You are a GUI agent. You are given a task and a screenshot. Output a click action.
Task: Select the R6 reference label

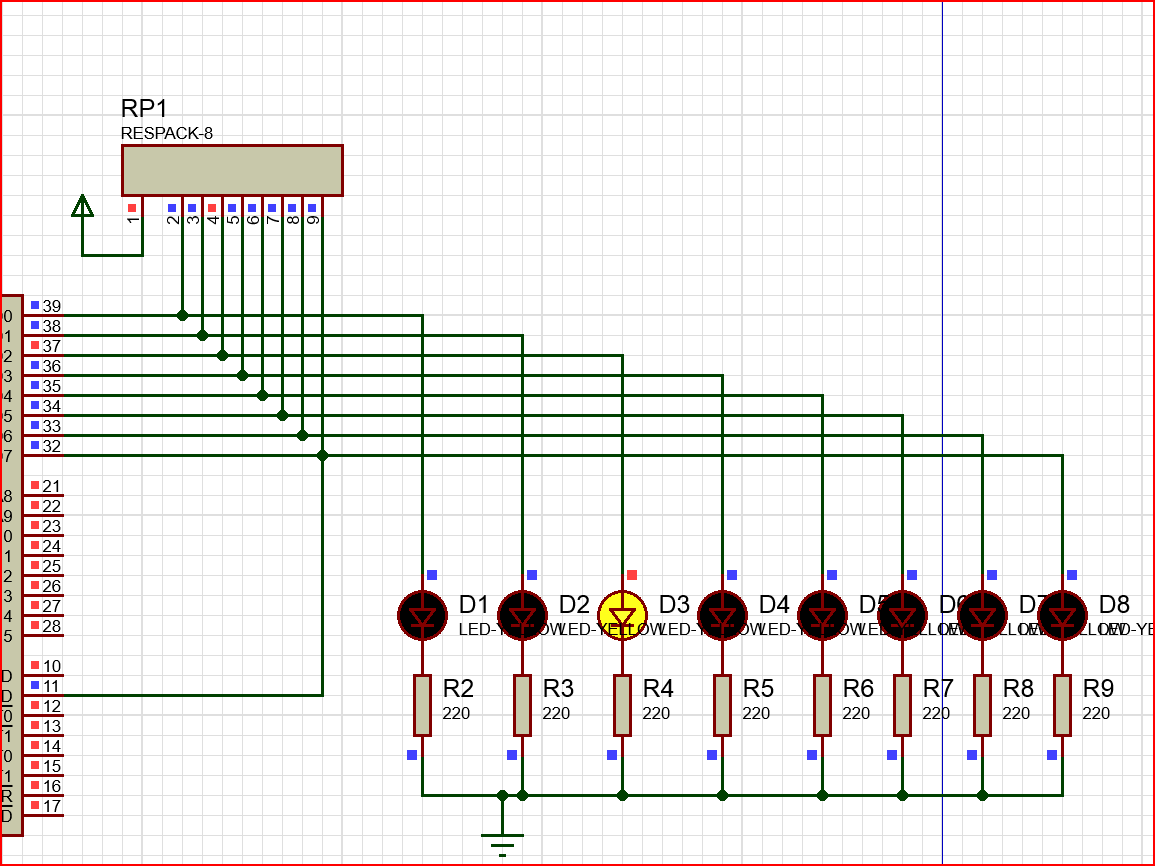click(x=858, y=689)
